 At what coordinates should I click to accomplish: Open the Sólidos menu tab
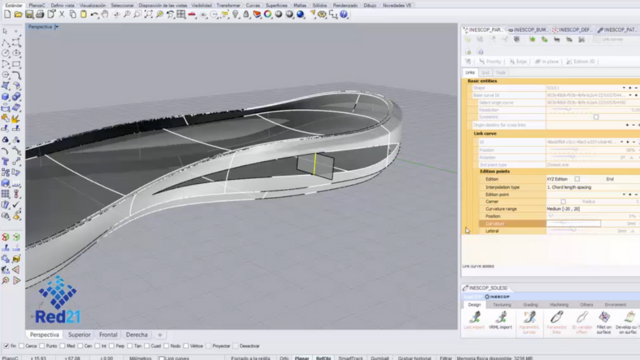[x=319, y=5]
